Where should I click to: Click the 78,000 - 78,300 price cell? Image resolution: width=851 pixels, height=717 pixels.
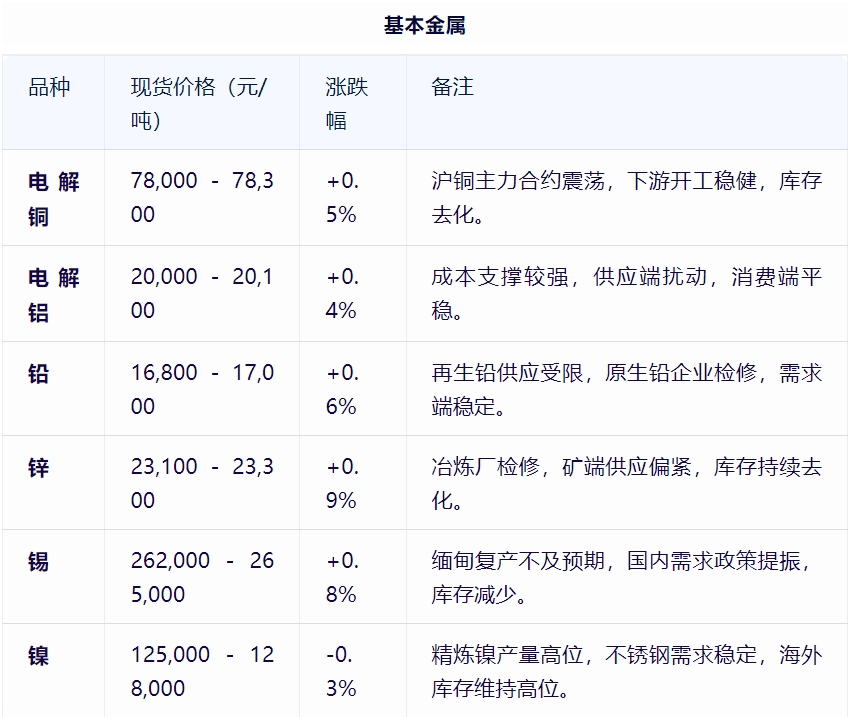(x=201, y=198)
